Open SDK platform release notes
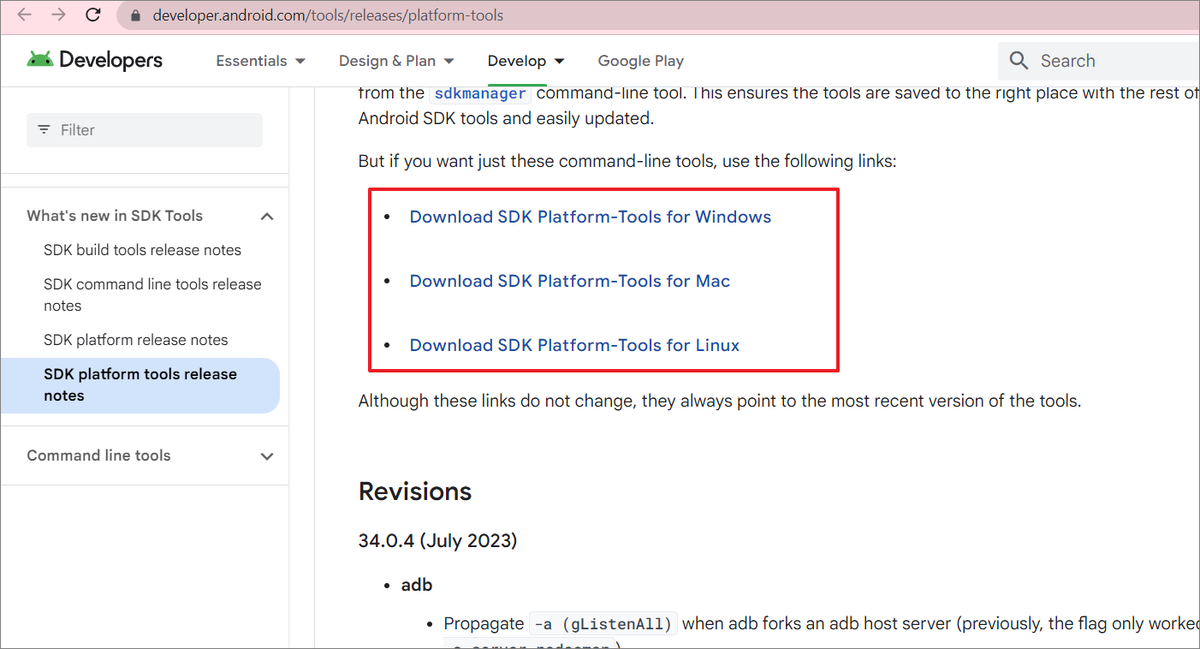1200x649 pixels. click(x=136, y=340)
